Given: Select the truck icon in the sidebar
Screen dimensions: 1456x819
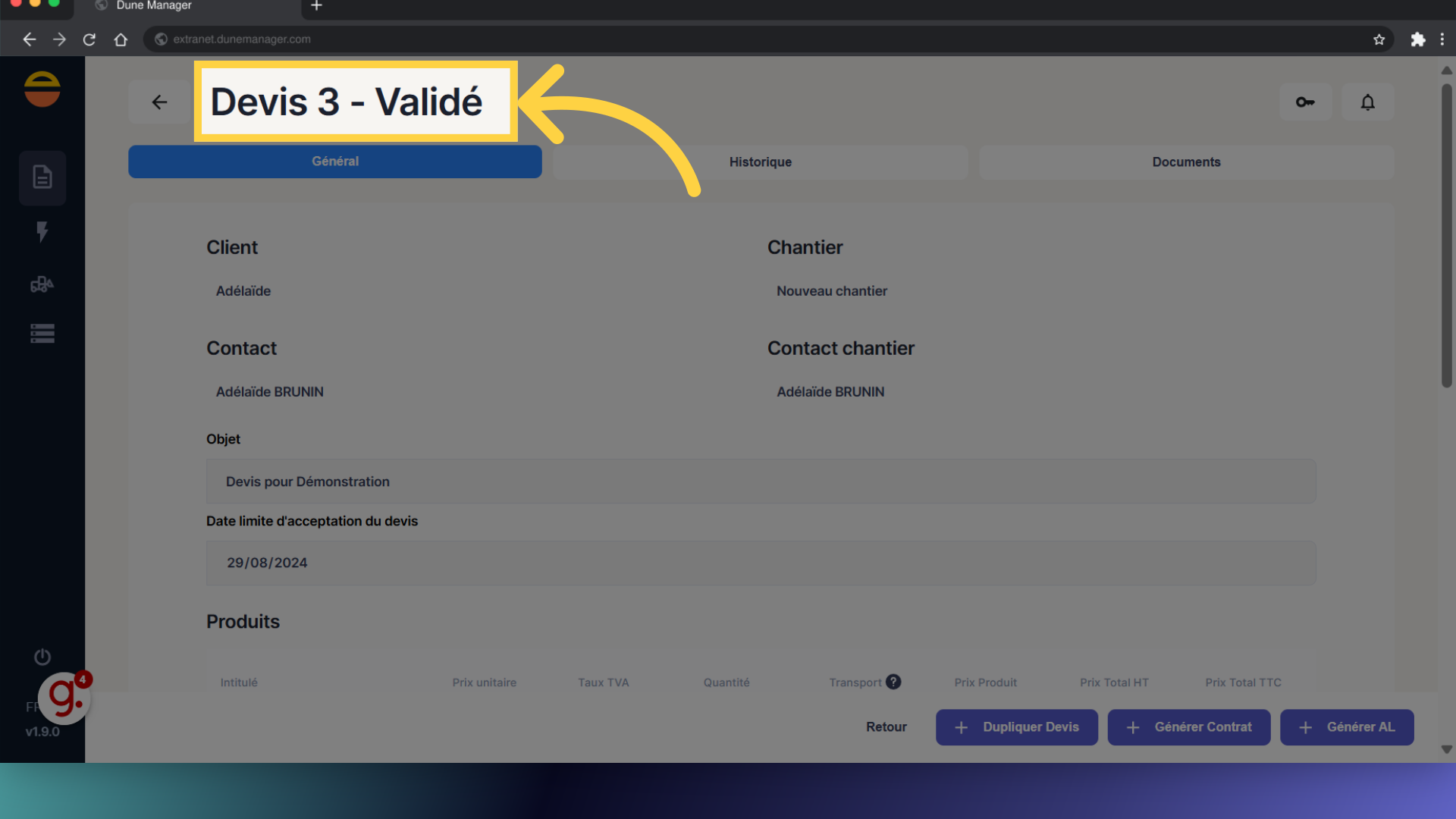Looking at the screenshot, I should pyautogui.click(x=42, y=284).
